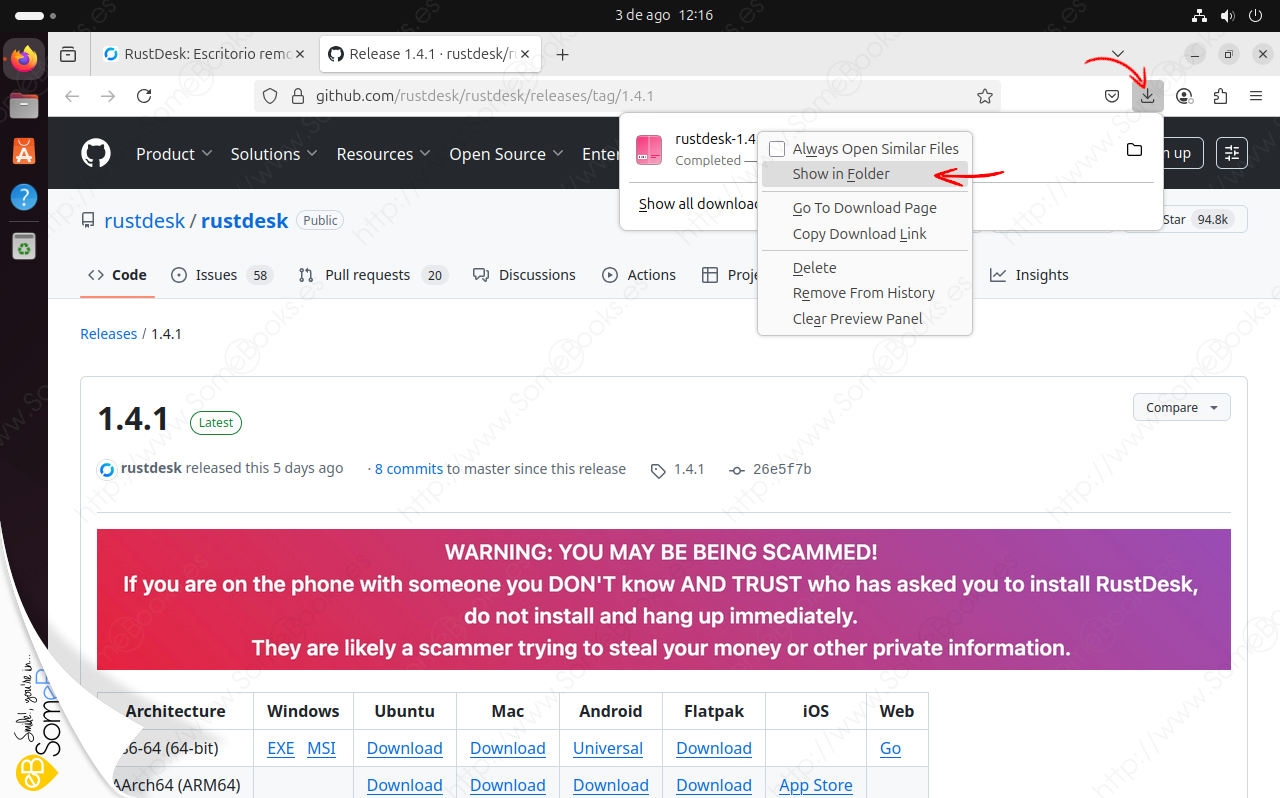
Task: Click the tracking protection shield icon
Action: pyautogui.click(x=269, y=96)
